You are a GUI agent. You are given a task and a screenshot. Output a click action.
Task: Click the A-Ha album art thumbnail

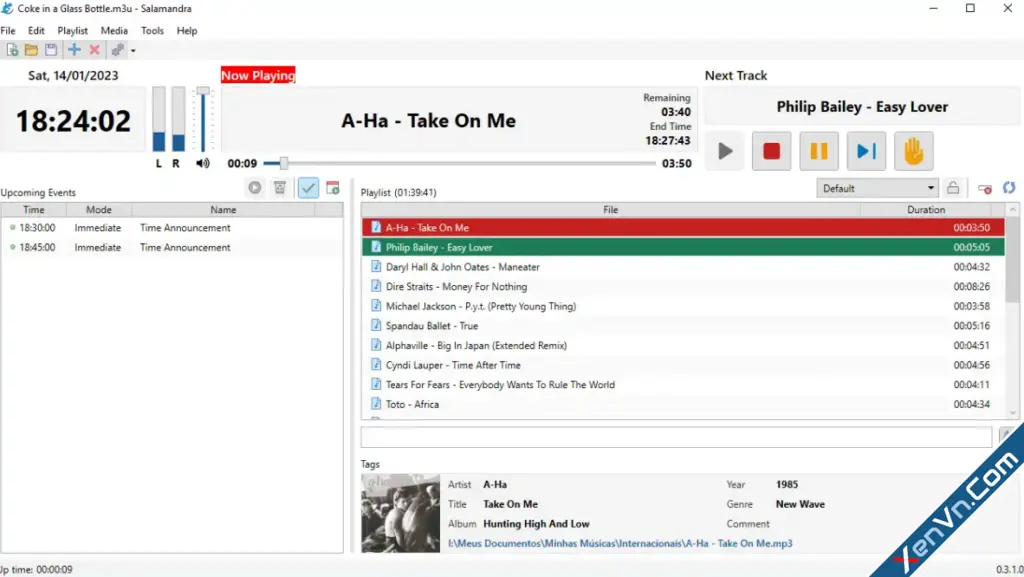pos(400,514)
